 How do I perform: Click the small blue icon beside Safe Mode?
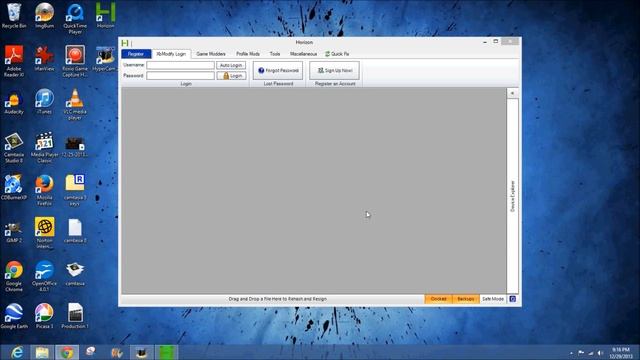point(513,299)
